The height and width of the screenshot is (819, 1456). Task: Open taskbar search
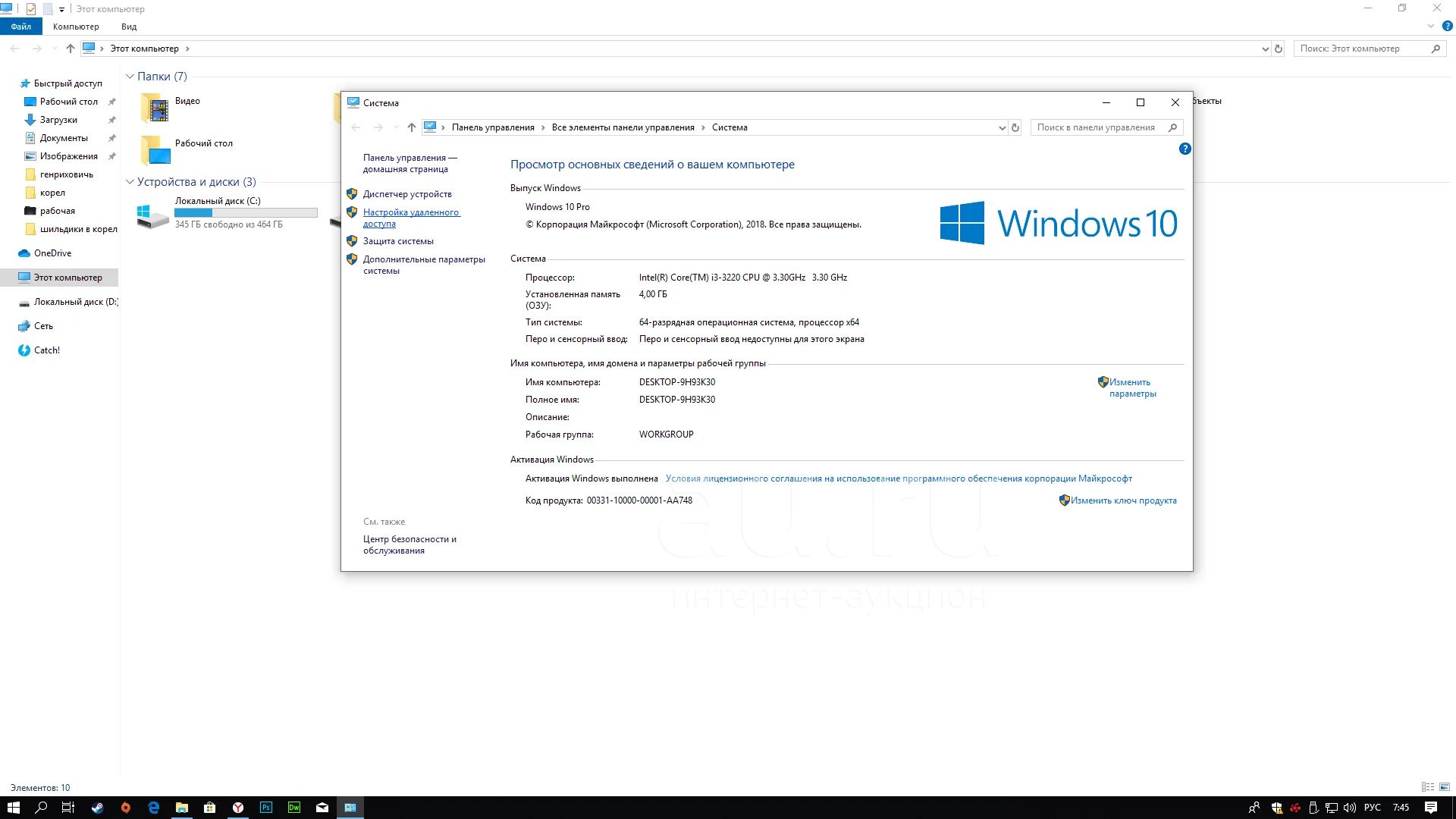[x=42, y=808]
